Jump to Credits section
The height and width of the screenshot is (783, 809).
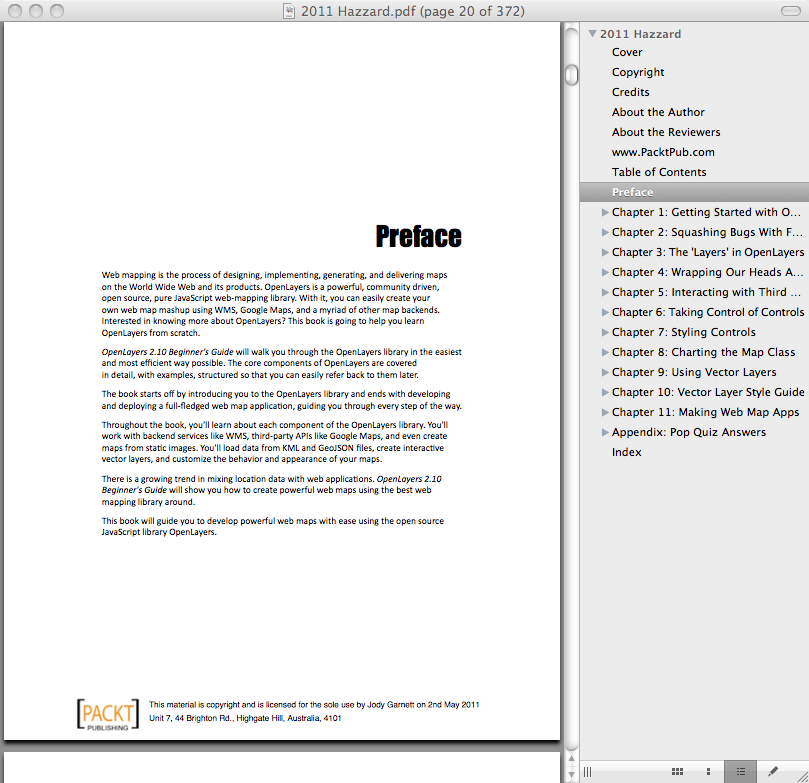630,92
